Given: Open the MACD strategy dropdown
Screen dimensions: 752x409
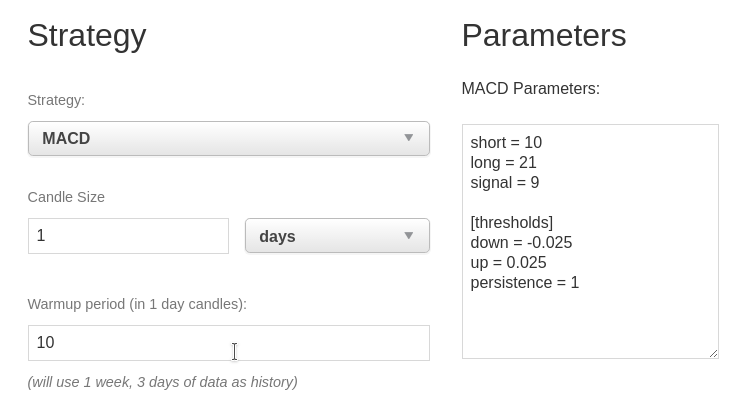Looking at the screenshot, I should [228, 138].
